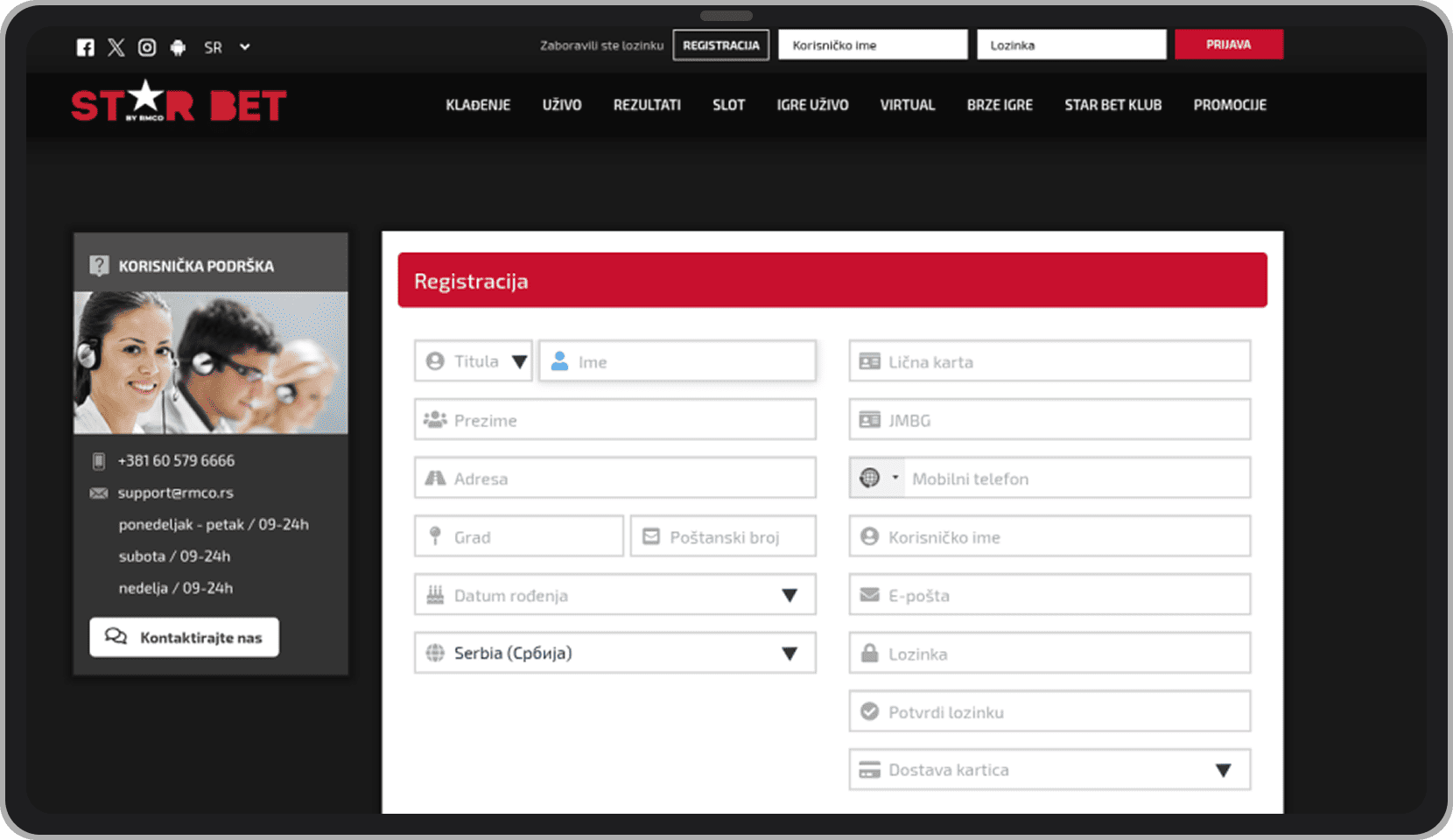Open the phone country code globe dropdown
The image size is (1453, 840).
point(878,478)
